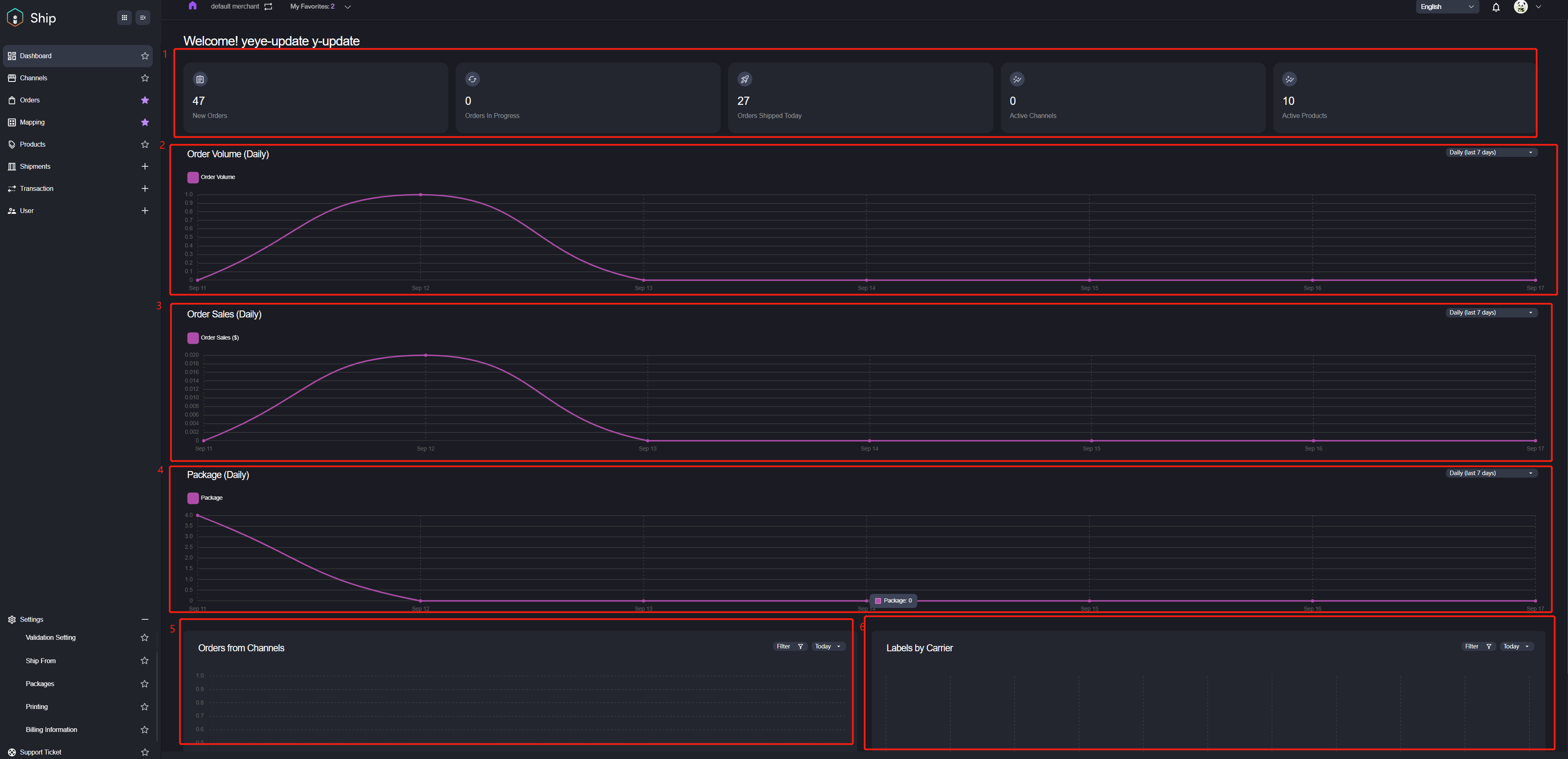Screen dimensions: 1568x759
Task: Click the Orders Shipped Today rocket icon
Action: pos(744,79)
